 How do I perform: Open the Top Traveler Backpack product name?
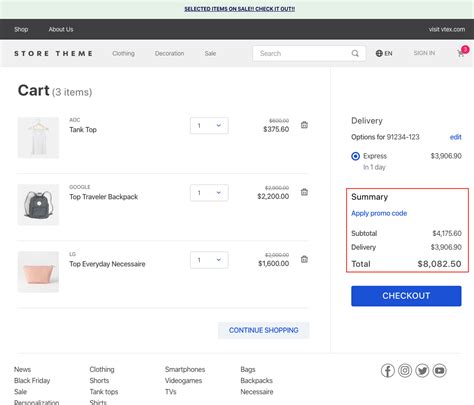[x=104, y=197]
